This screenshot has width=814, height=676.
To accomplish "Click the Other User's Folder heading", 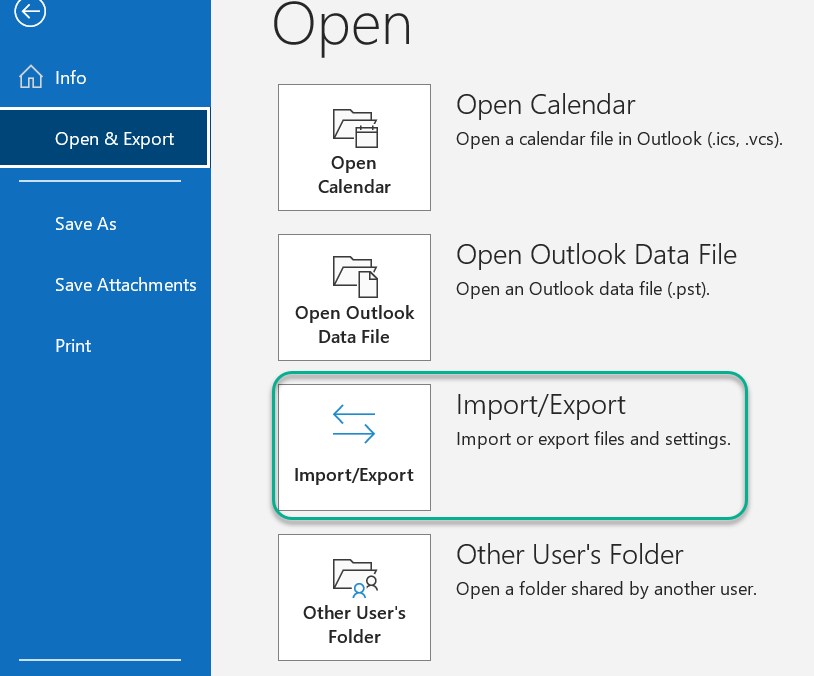I will (569, 555).
